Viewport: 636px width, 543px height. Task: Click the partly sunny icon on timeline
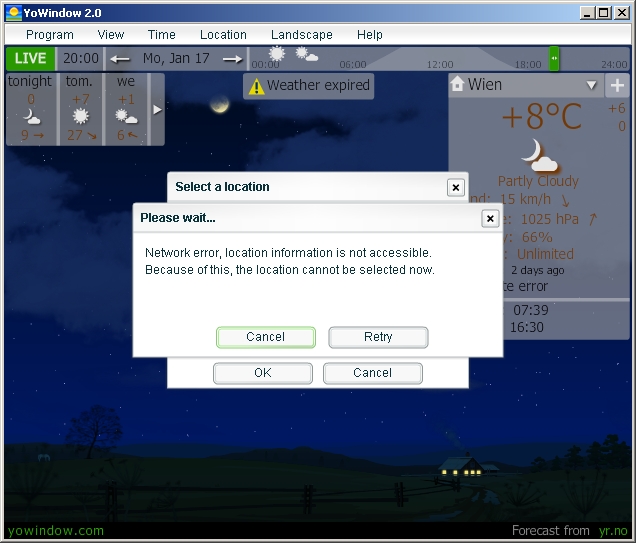click(307, 54)
